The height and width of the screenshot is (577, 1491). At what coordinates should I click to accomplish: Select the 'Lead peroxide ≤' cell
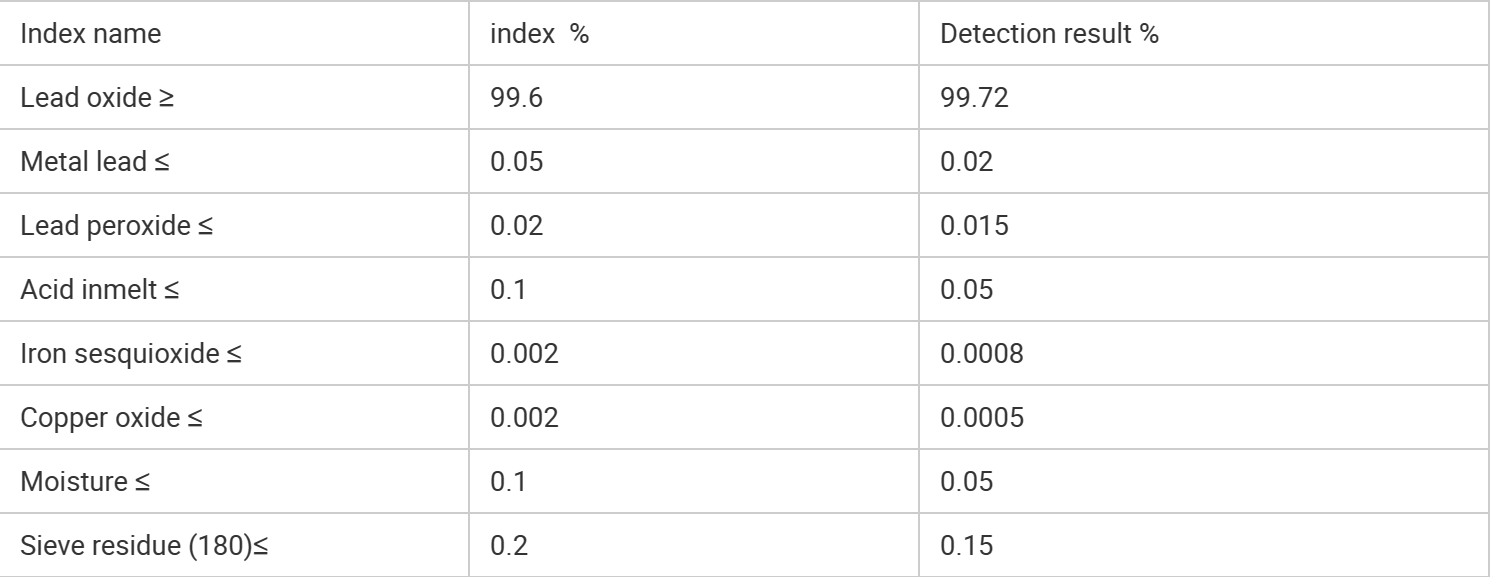pos(117,226)
